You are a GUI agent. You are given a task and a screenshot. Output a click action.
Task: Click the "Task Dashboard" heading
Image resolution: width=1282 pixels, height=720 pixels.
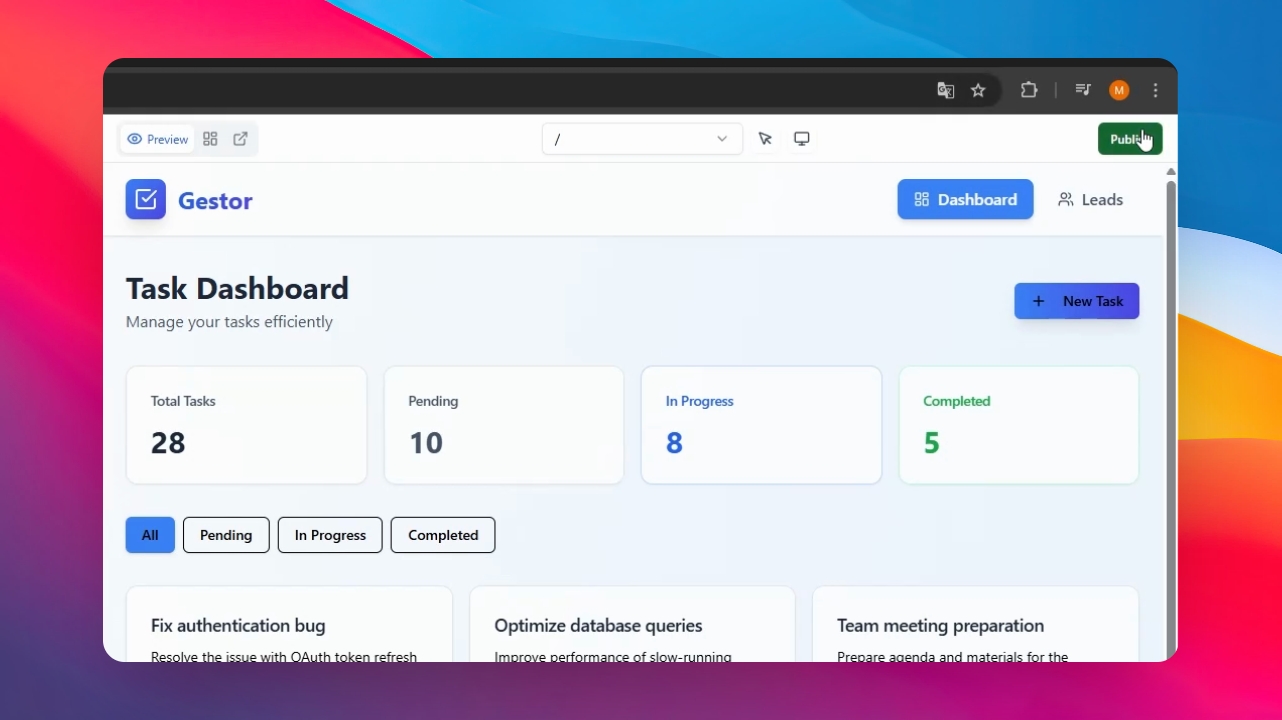click(x=237, y=288)
